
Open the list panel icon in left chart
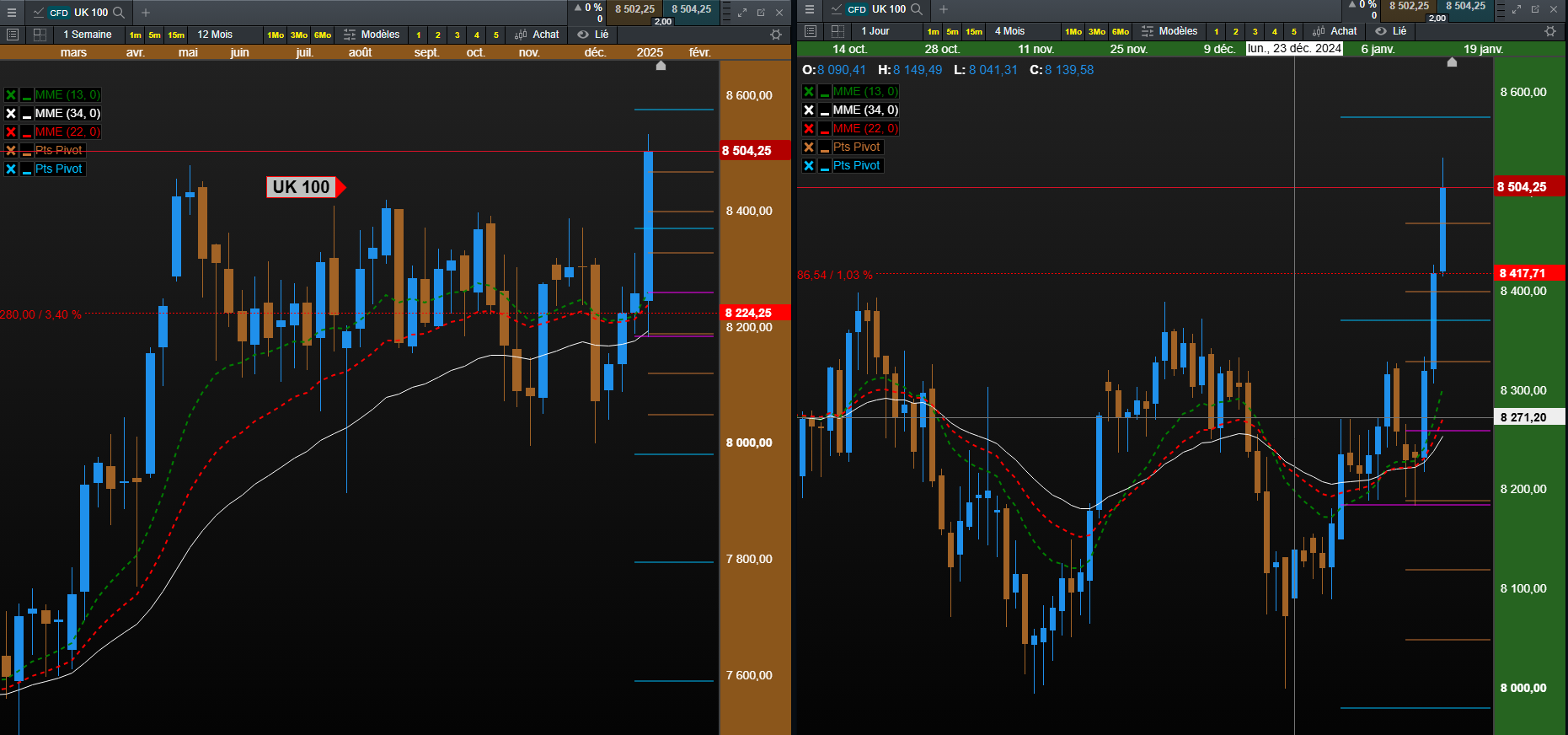coord(13,35)
